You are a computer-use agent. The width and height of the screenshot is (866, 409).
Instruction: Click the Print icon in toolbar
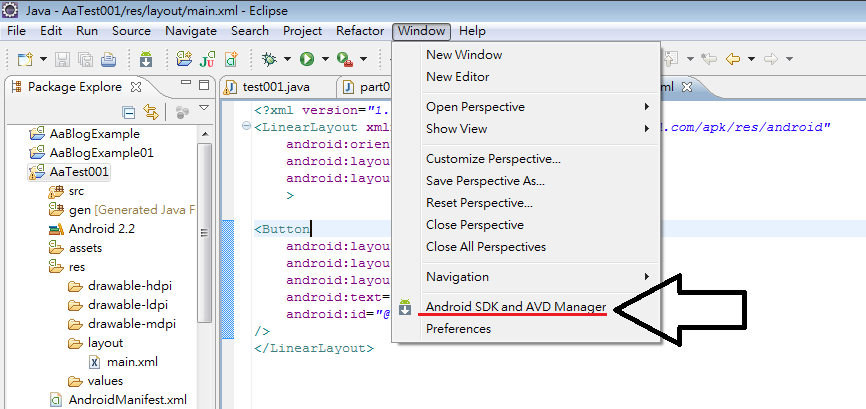[108, 59]
